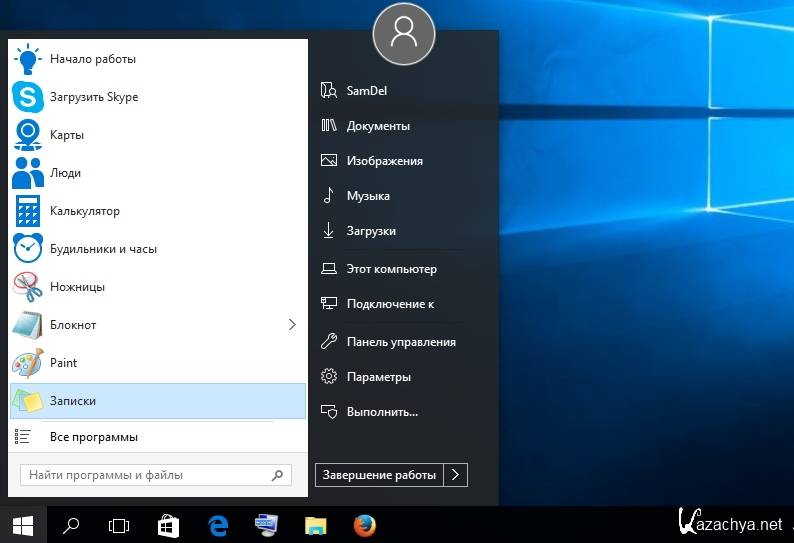
Task: Select Панель управления menu entry
Action: coord(400,342)
